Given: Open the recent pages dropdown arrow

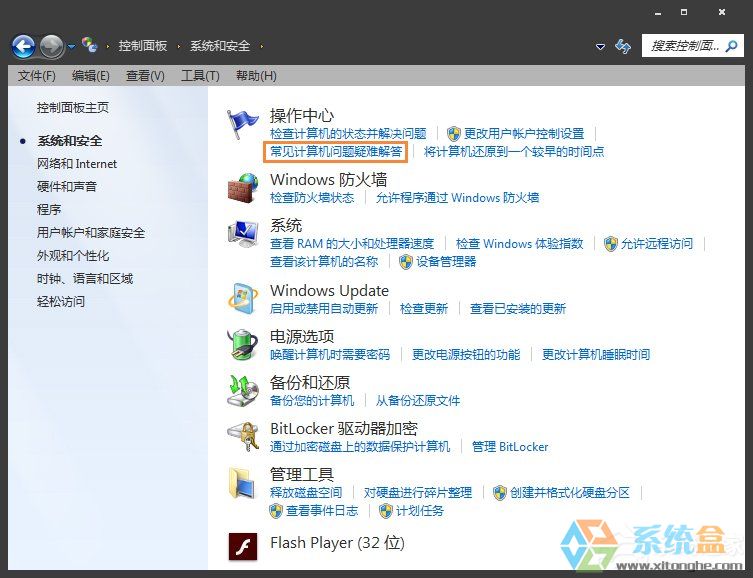Looking at the screenshot, I should [x=72, y=47].
